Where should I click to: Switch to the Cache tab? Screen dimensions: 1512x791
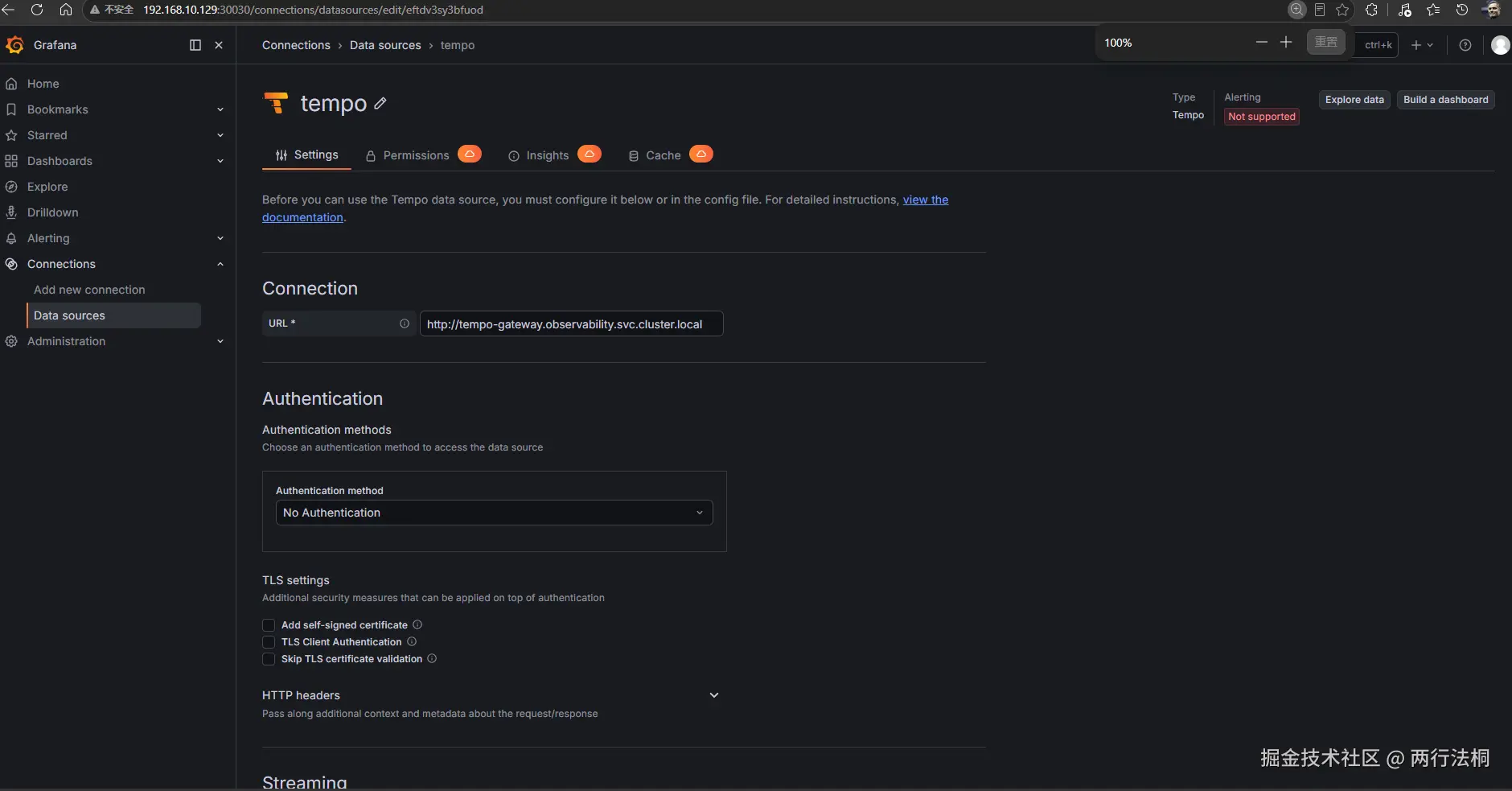click(x=655, y=155)
